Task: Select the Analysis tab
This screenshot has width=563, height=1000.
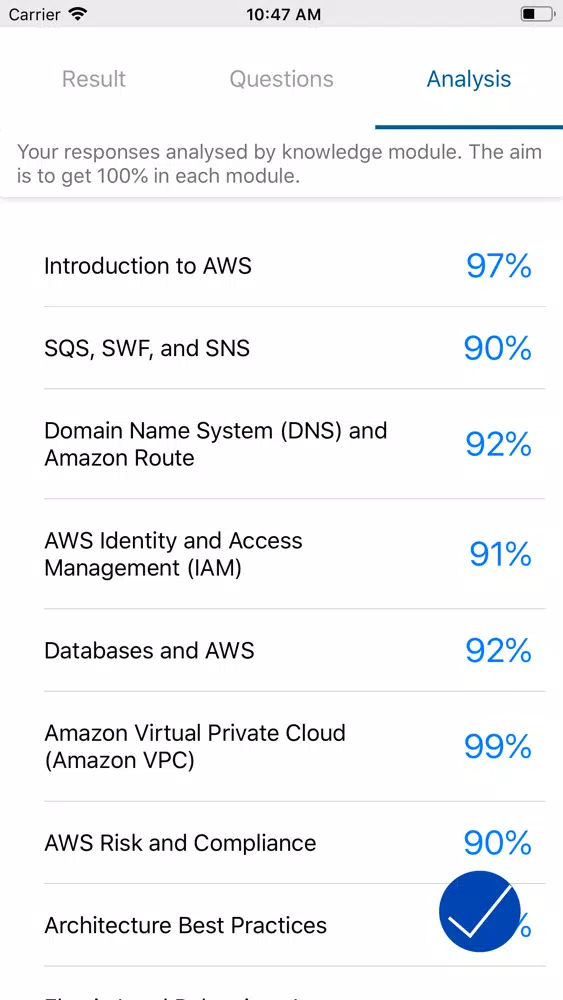Action: (469, 79)
